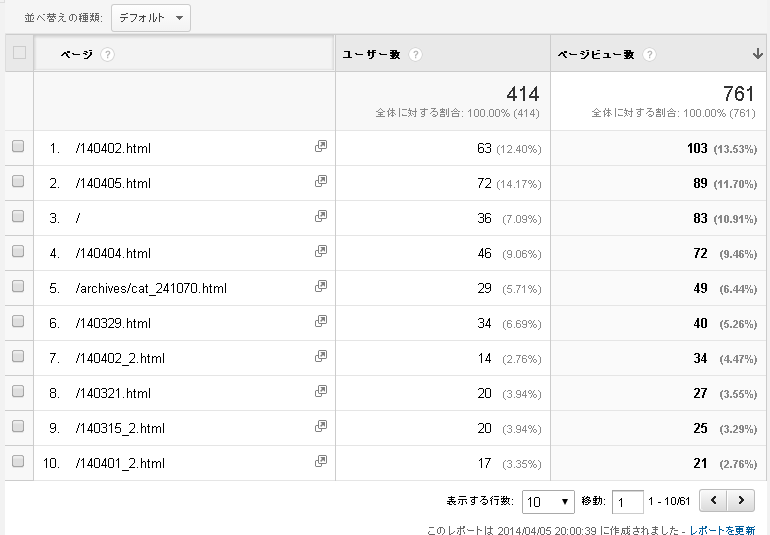
Task: Show help for ユーザー数 column
Action: point(415,55)
